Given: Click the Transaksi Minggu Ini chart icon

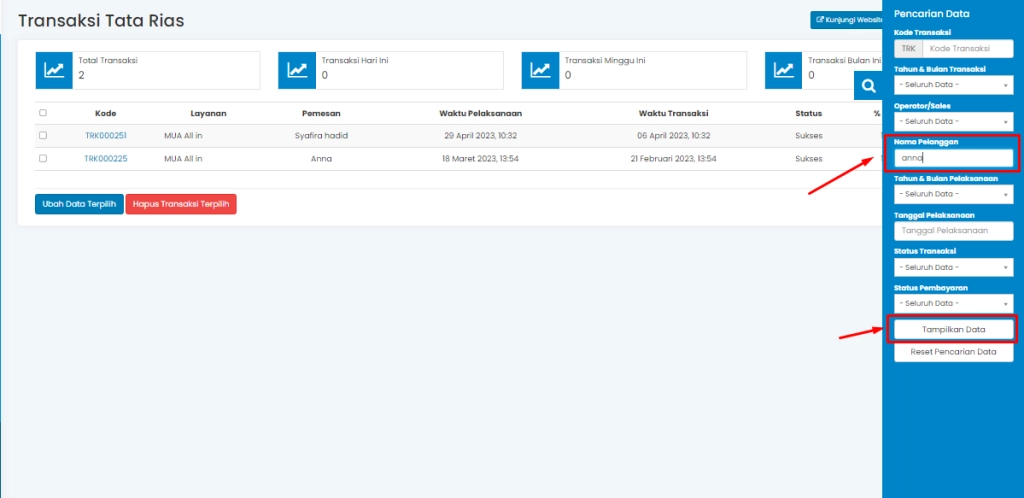Looking at the screenshot, I should [x=540, y=70].
